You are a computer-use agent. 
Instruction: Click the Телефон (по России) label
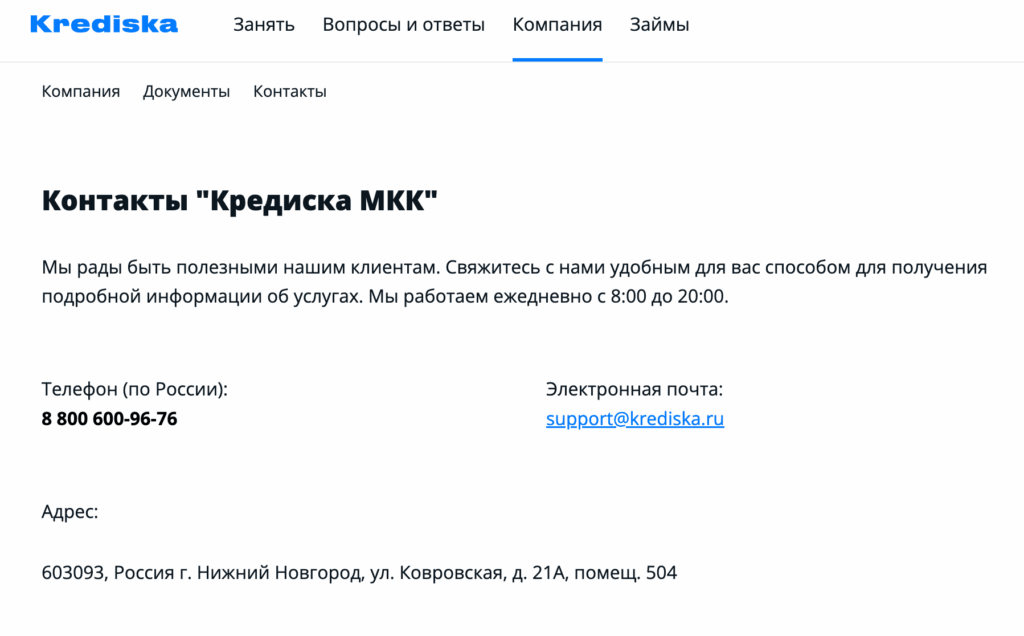coord(134,389)
